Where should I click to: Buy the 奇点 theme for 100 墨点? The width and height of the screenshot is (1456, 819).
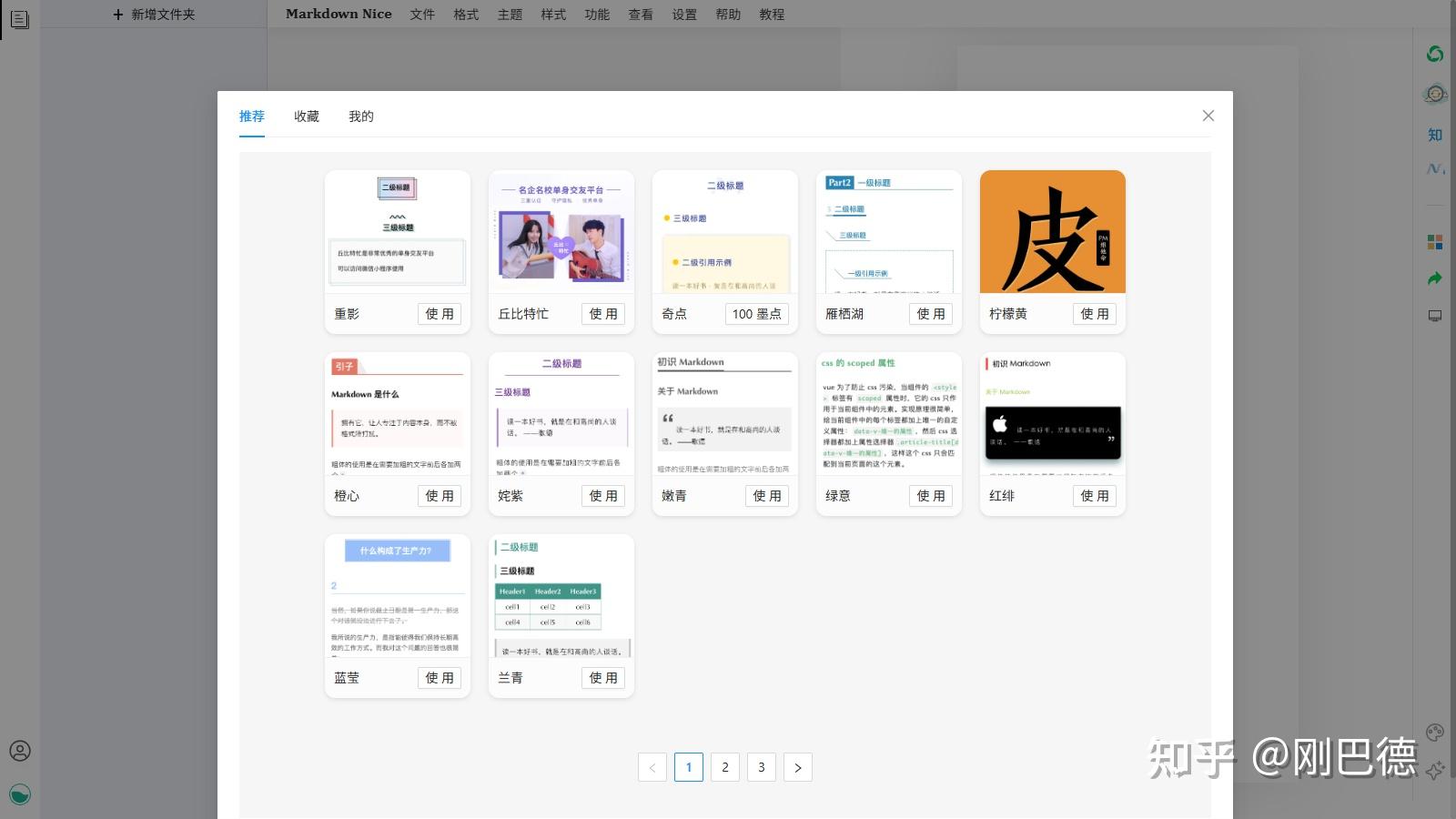757,314
